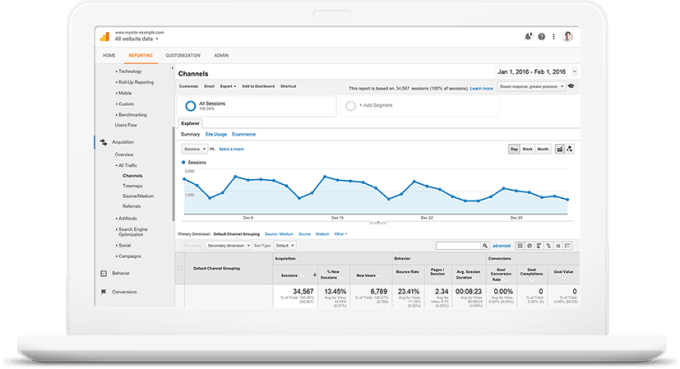The height and width of the screenshot is (369, 680).
Task: Click the All Sessions segment circle
Action: (190, 106)
